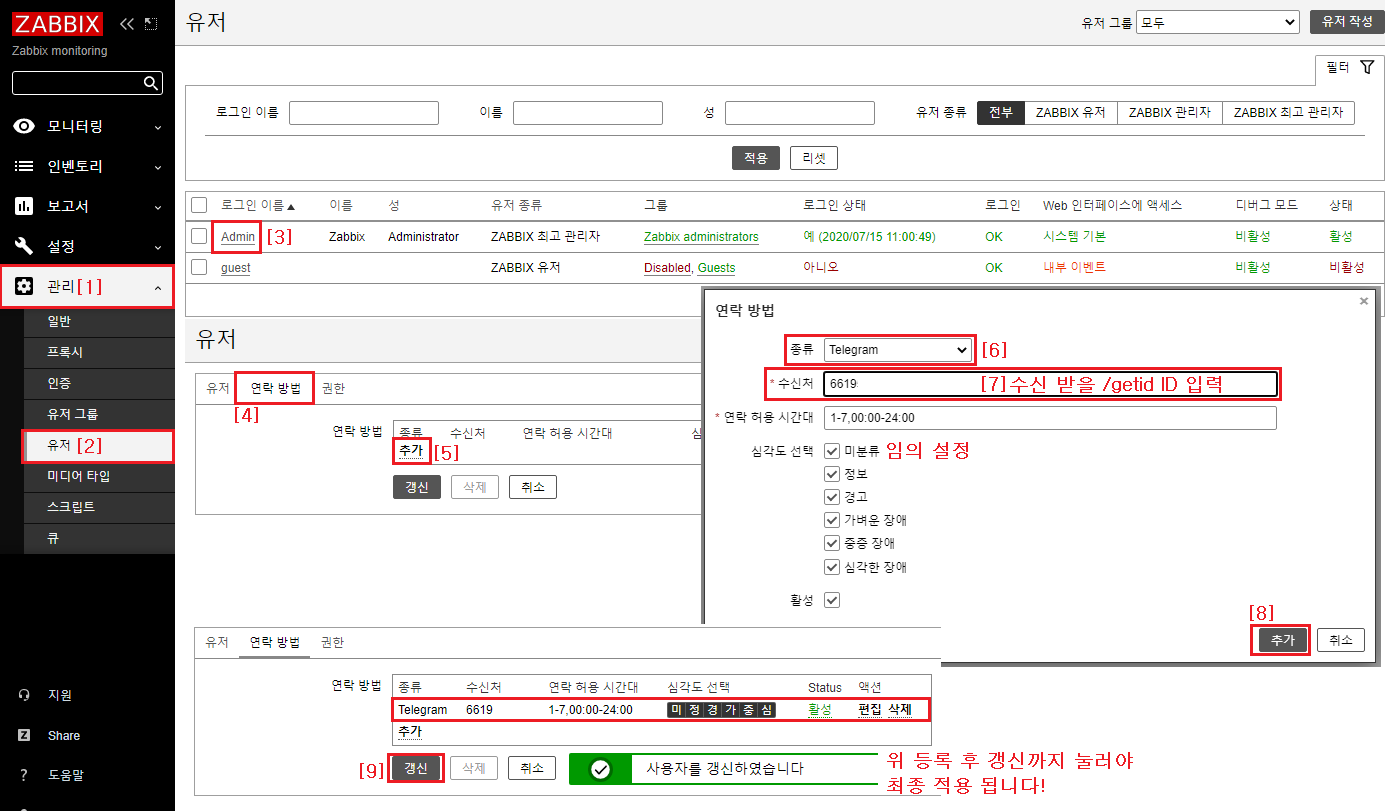
Task: Click the search magnifier icon
Action: pyautogui.click(x=150, y=83)
